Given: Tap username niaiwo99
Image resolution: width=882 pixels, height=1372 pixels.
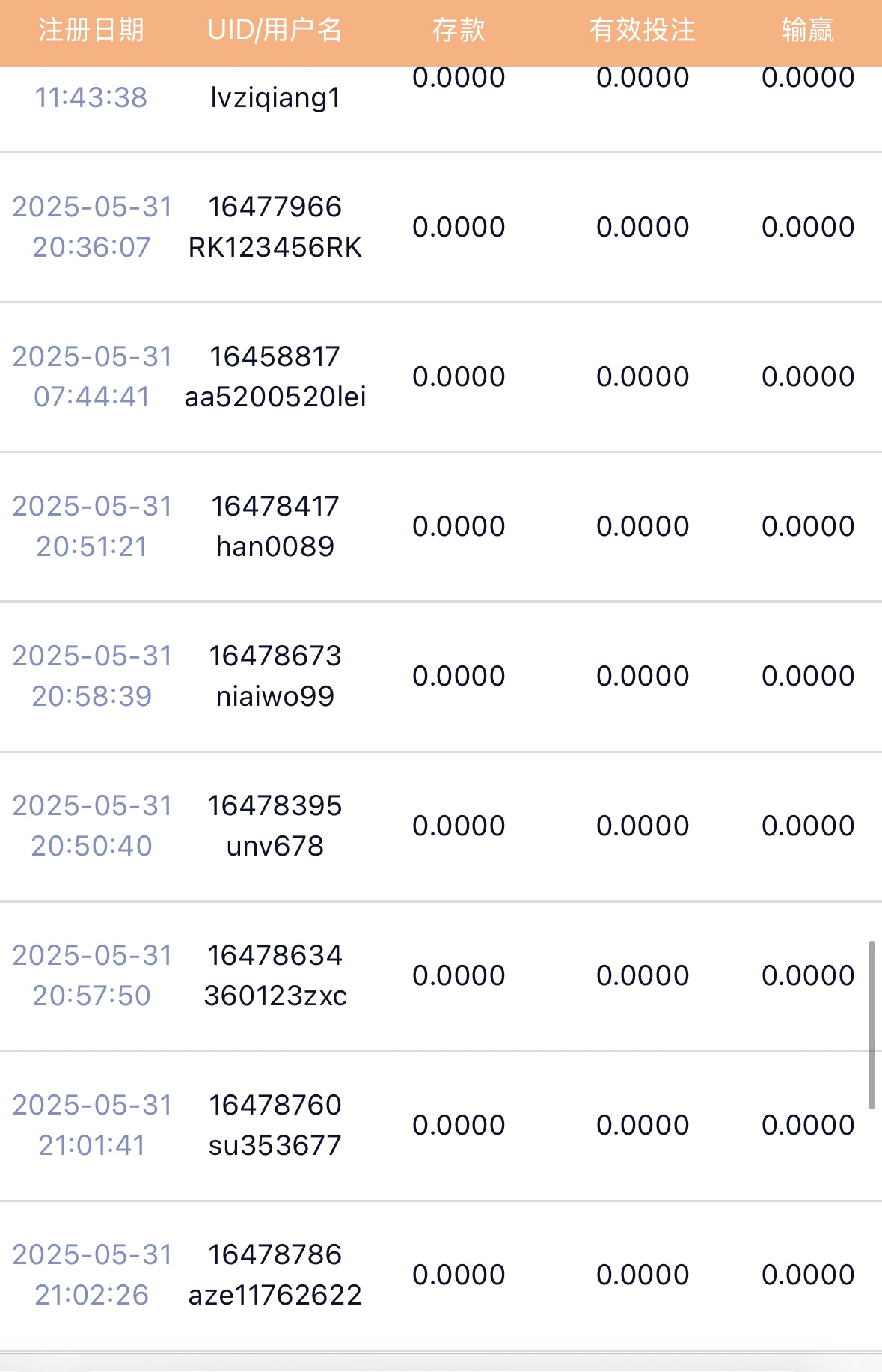Looking at the screenshot, I should pyautogui.click(x=275, y=696).
